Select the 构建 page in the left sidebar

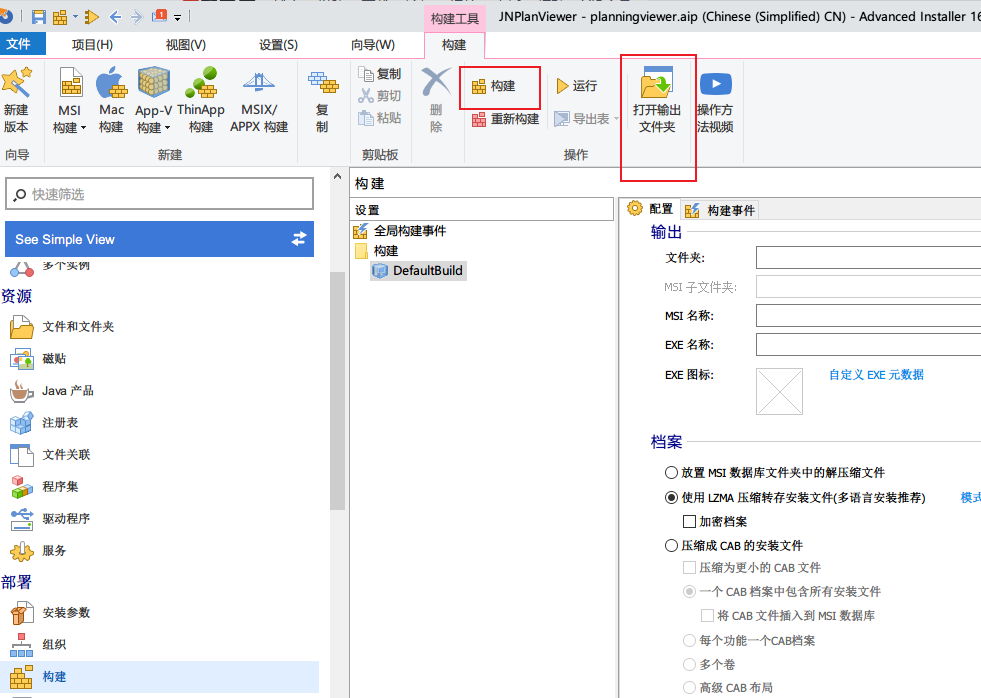point(160,677)
